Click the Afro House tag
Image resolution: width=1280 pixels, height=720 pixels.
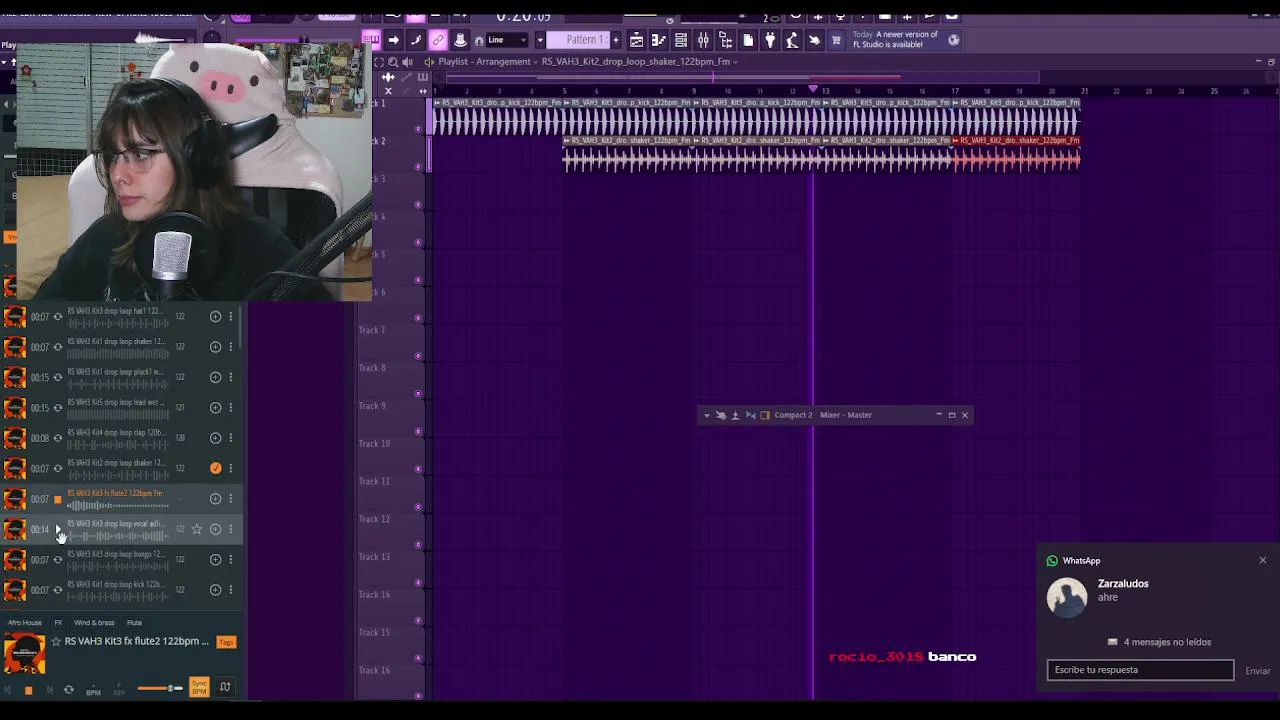25,622
